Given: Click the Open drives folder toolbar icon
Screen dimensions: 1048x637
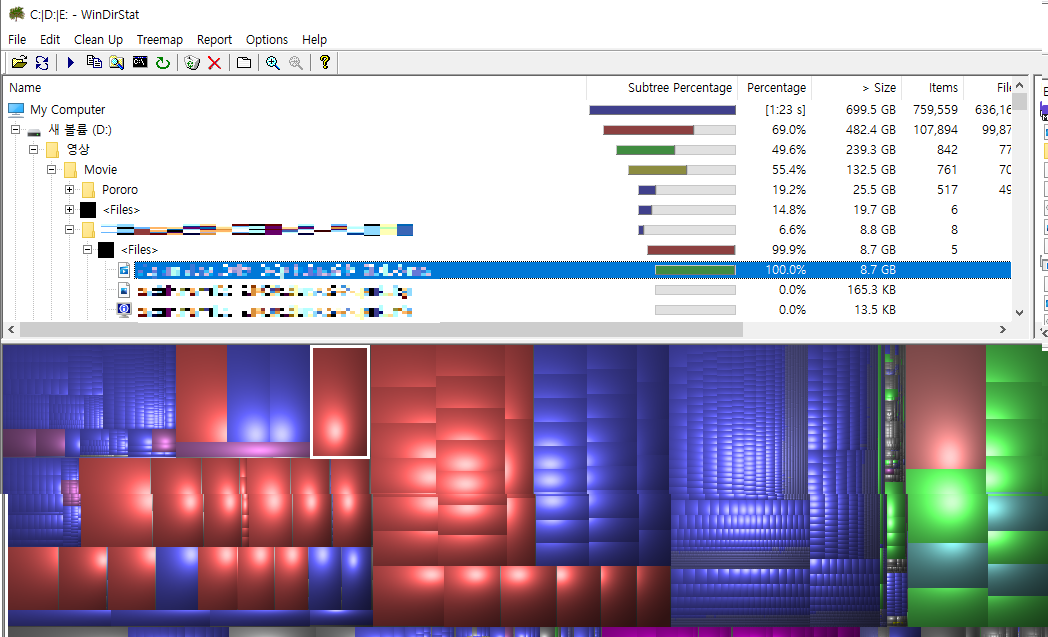Looking at the screenshot, I should pos(19,62).
